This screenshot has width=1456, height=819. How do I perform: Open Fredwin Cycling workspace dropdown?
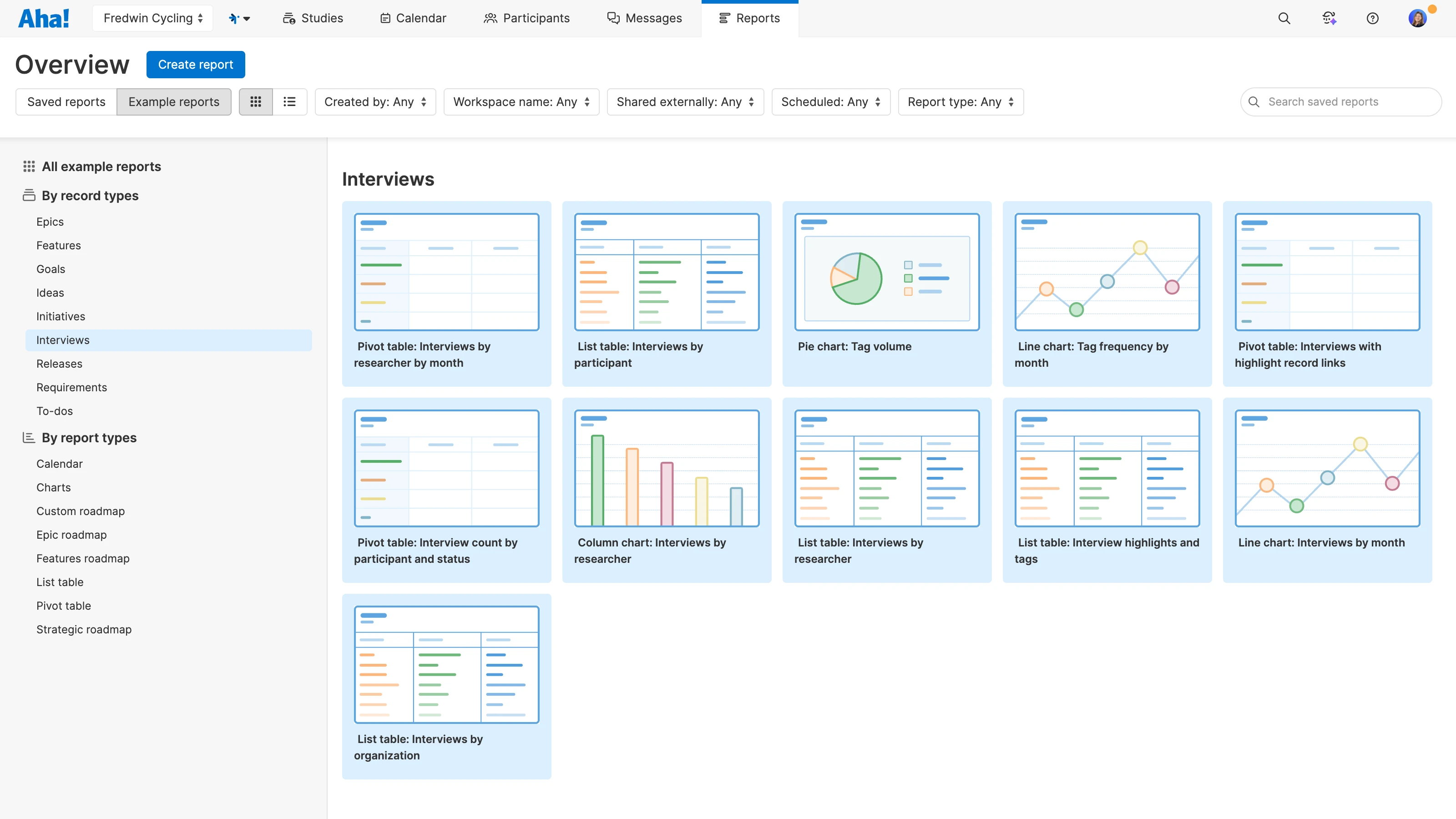152,18
